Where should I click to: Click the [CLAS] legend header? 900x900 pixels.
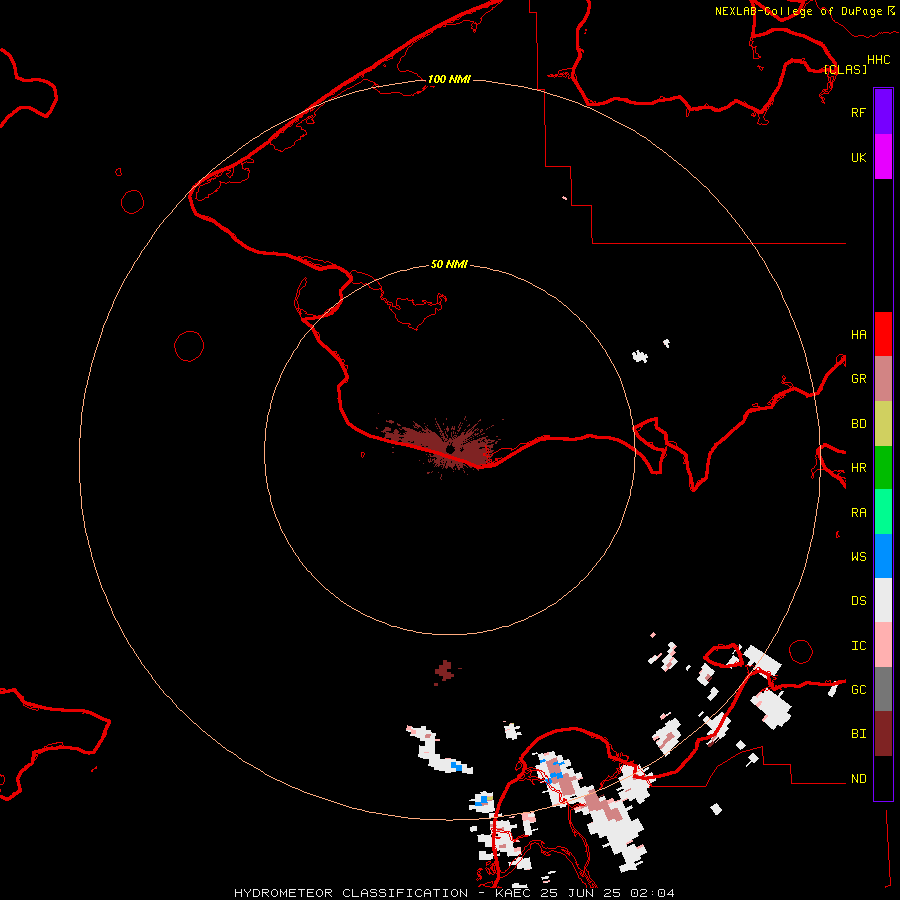click(845, 69)
